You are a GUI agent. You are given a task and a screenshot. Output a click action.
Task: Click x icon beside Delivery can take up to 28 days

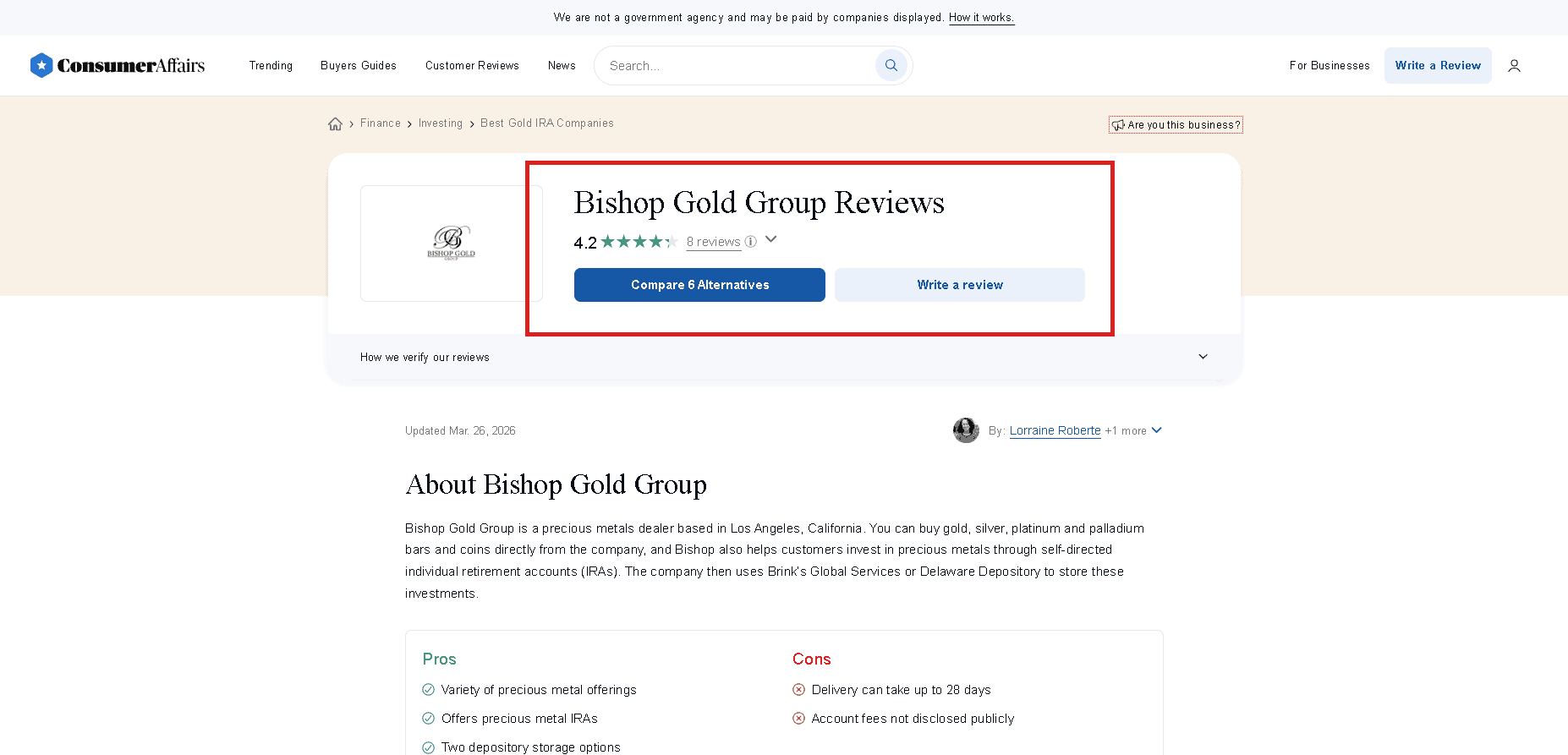pos(798,690)
